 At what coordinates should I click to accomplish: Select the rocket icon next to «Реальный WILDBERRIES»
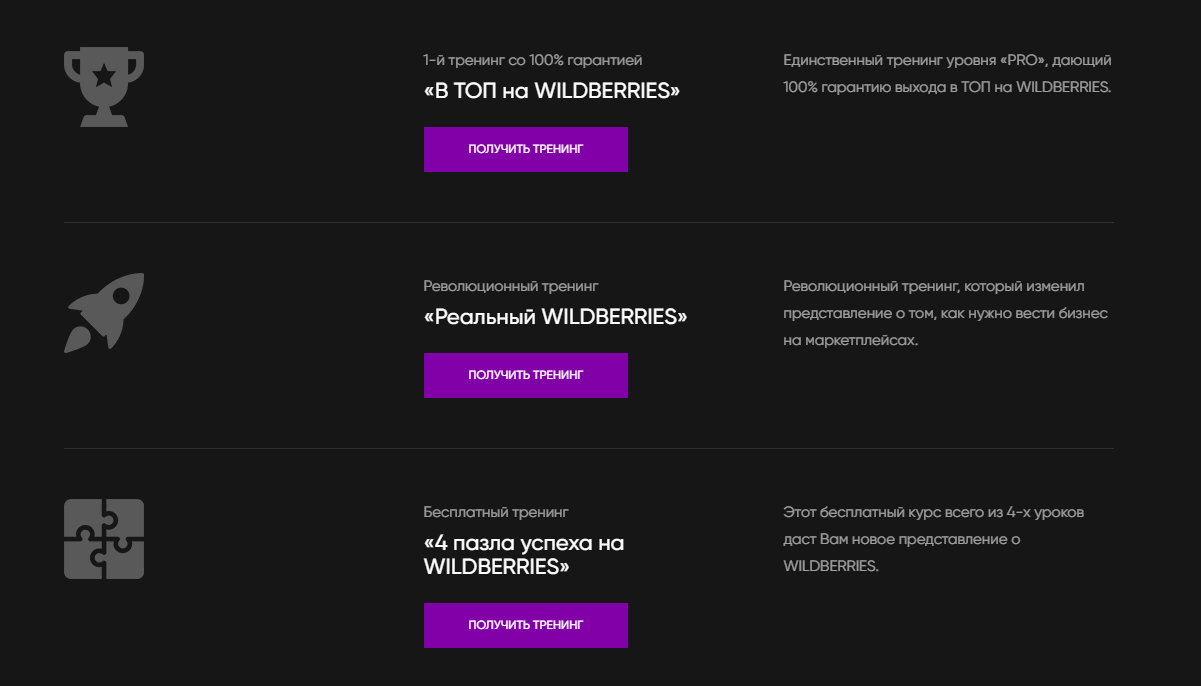(104, 312)
